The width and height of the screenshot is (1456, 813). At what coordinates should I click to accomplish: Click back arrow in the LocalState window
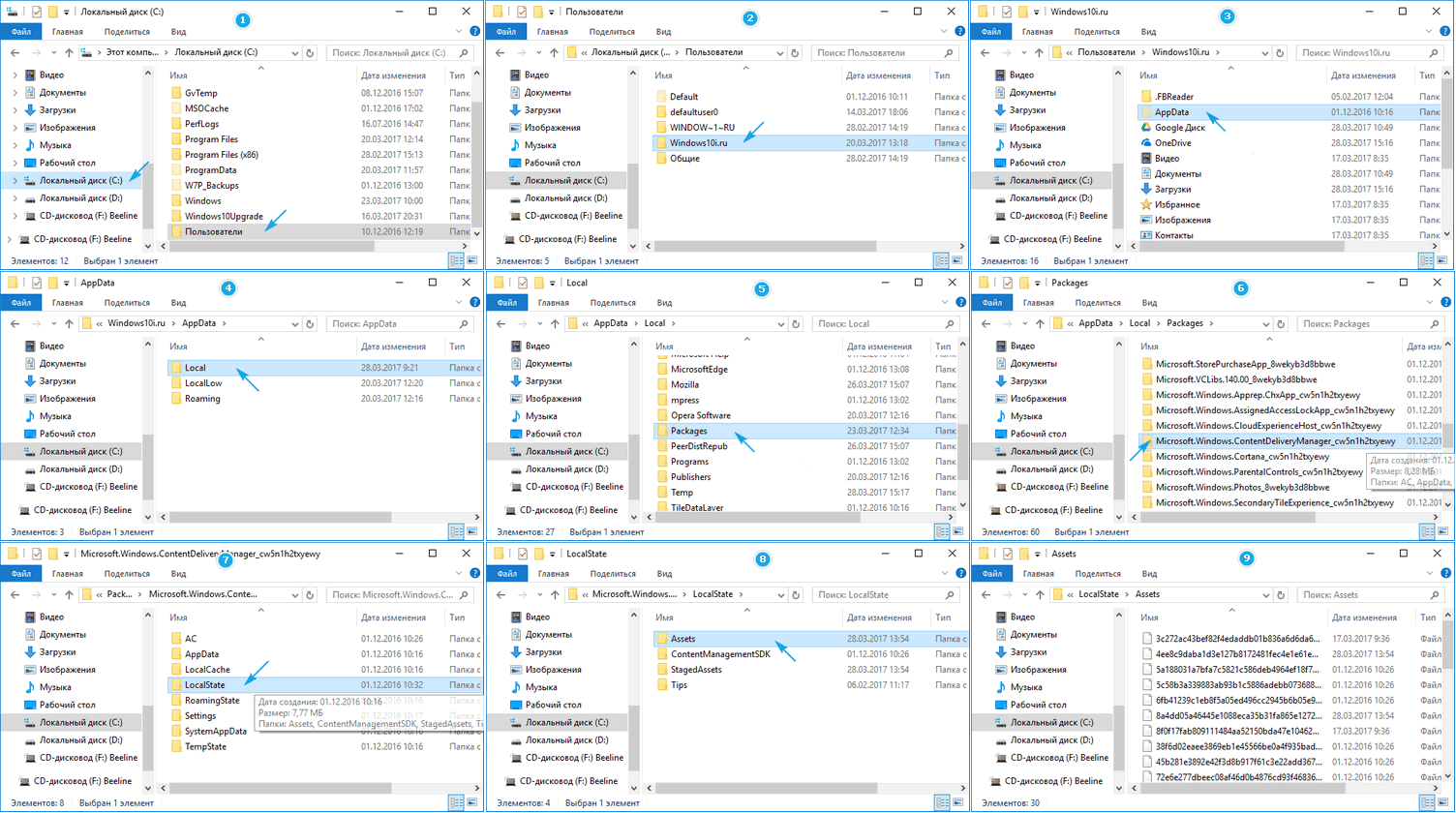(x=500, y=595)
